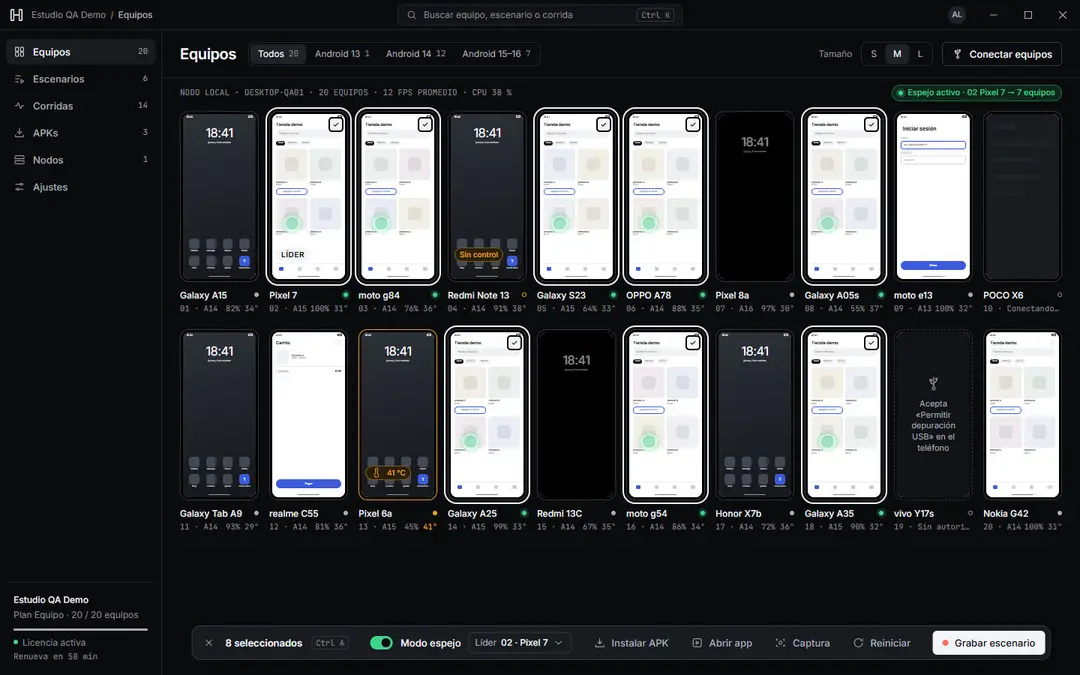Click the Ajustes sliders icon in sidebar
This screenshot has width=1080, height=675.
(19, 187)
